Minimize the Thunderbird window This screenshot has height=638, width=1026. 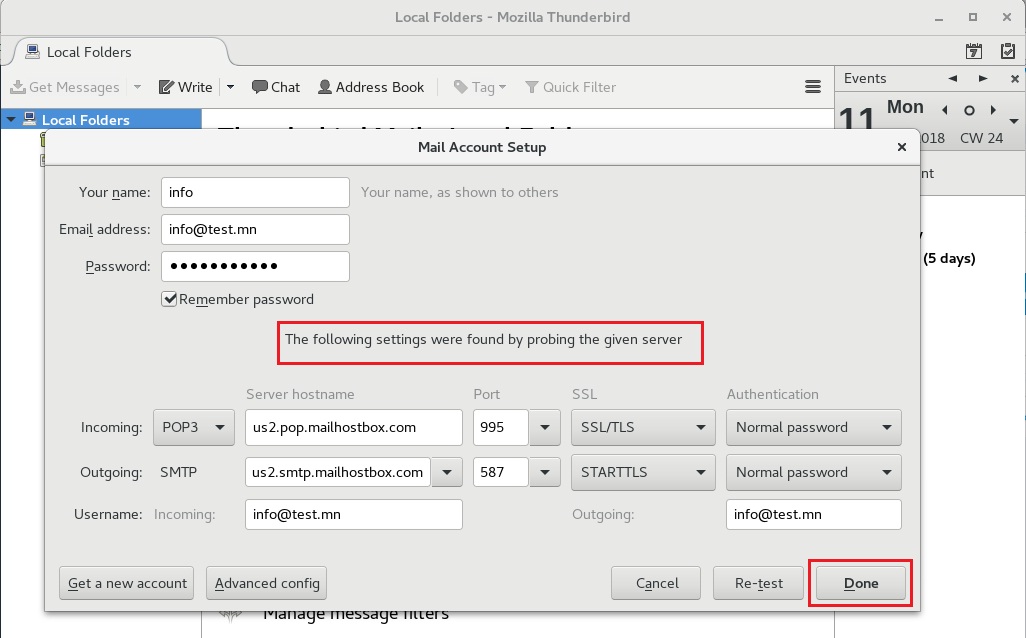(x=939, y=18)
